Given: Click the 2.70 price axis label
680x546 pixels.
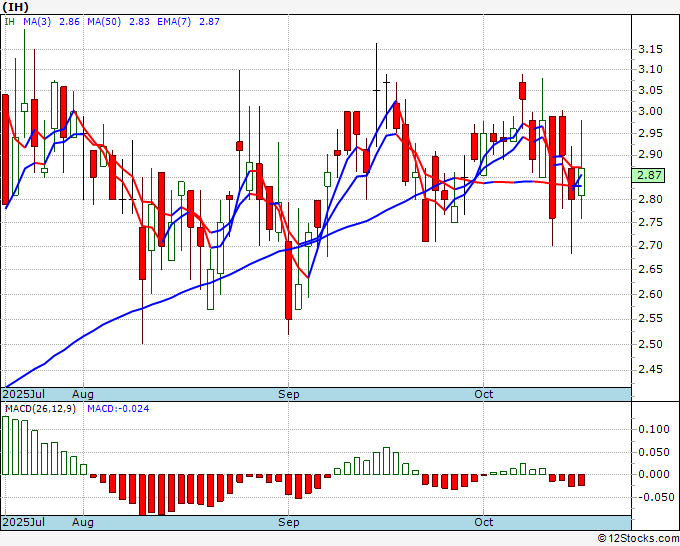Looking at the screenshot, I should point(651,245).
